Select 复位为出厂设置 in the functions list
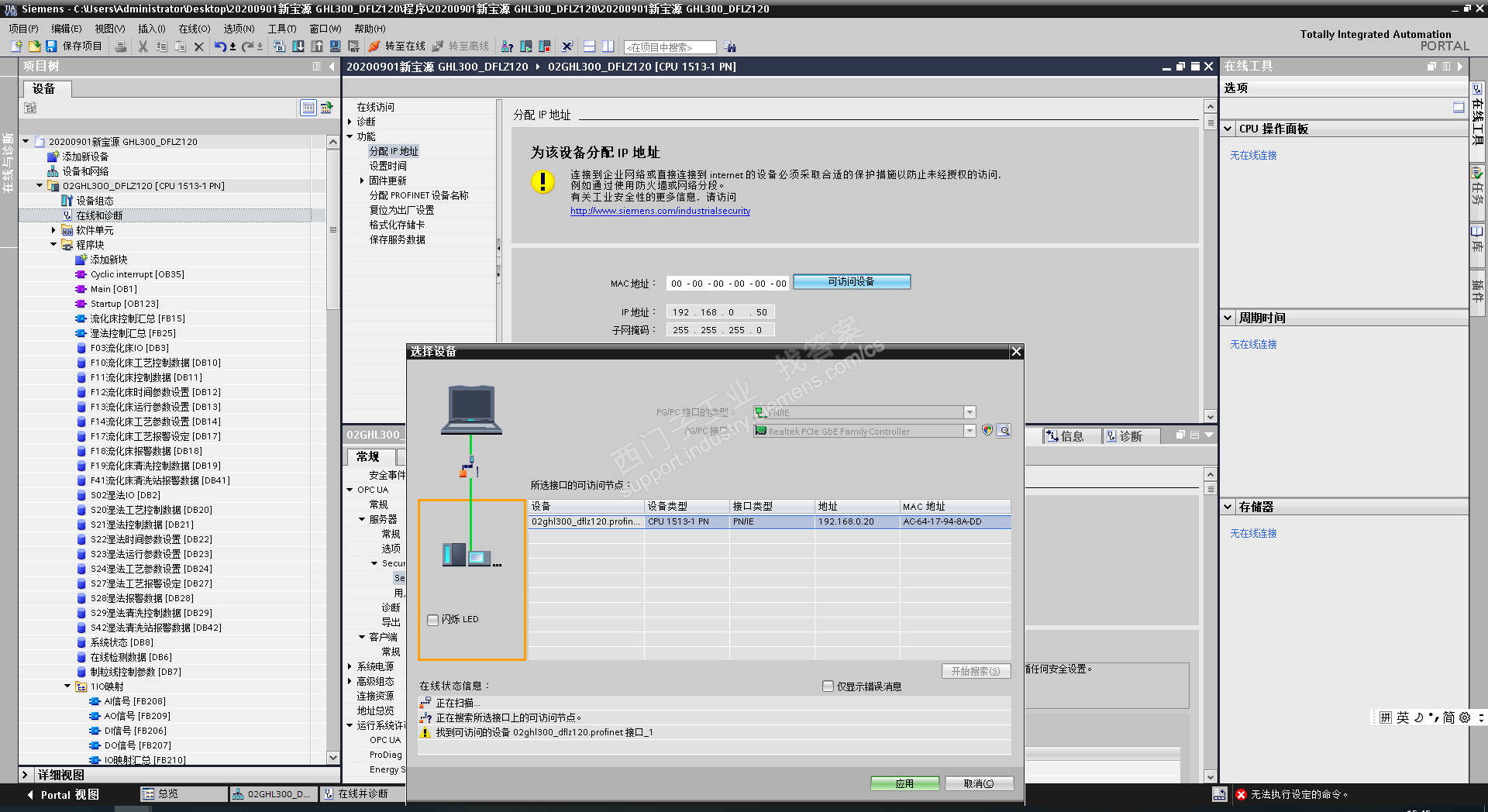This screenshot has height=812, width=1488. tap(401, 210)
